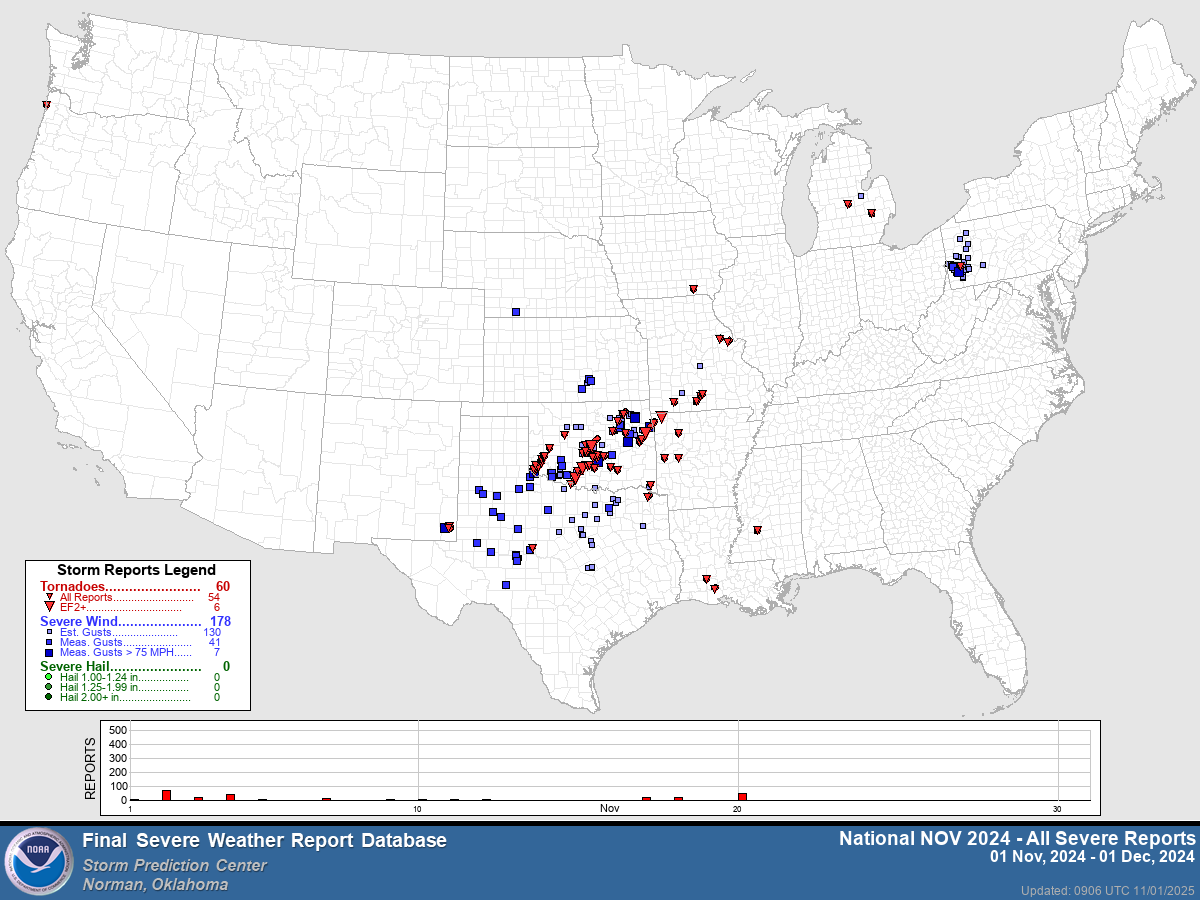This screenshot has height=900, width=1200.
Task: Click the Final Severe Weather Report Database heading
Action: (264, 840)
